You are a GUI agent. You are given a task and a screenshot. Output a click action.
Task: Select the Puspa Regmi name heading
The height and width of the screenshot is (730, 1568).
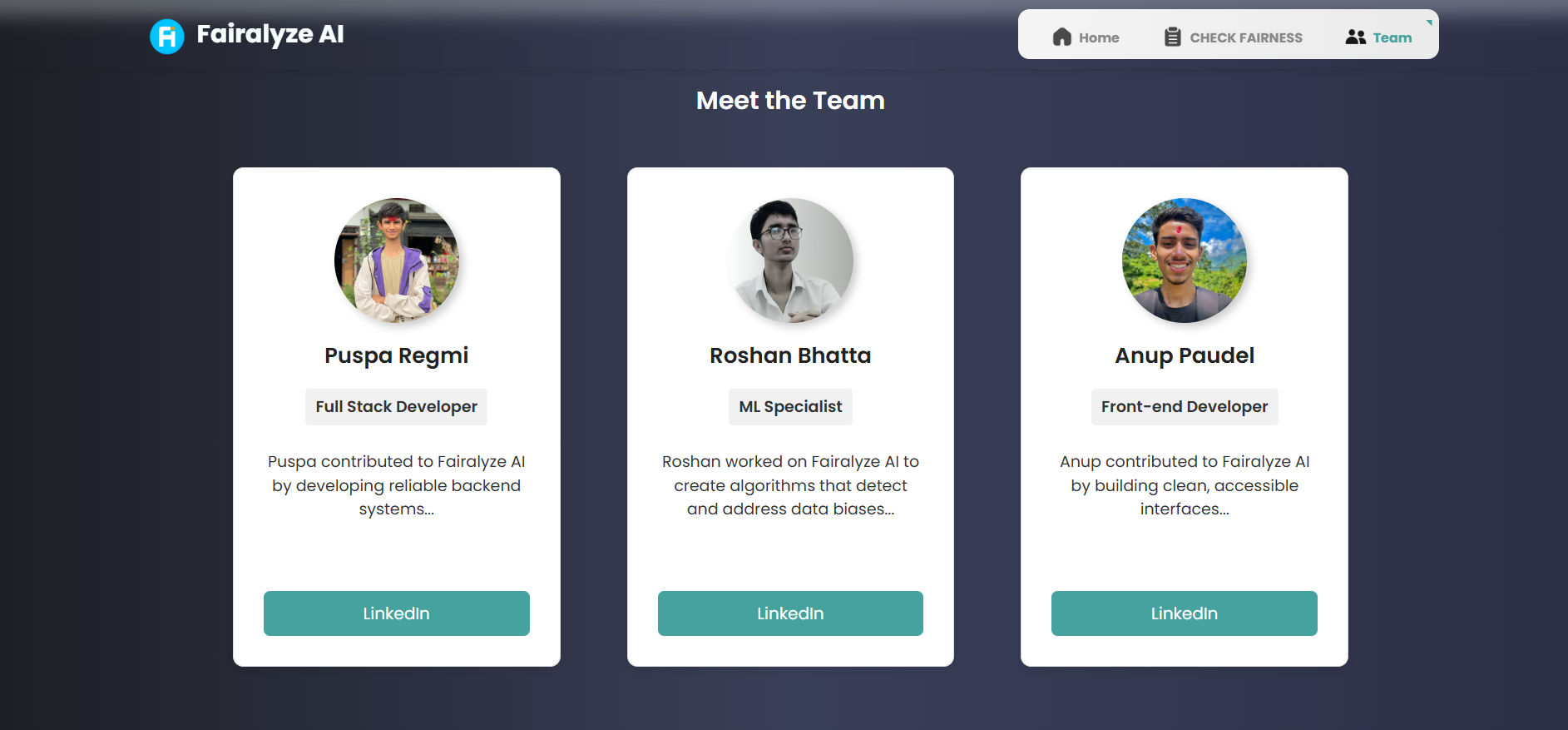click(397, 355)
